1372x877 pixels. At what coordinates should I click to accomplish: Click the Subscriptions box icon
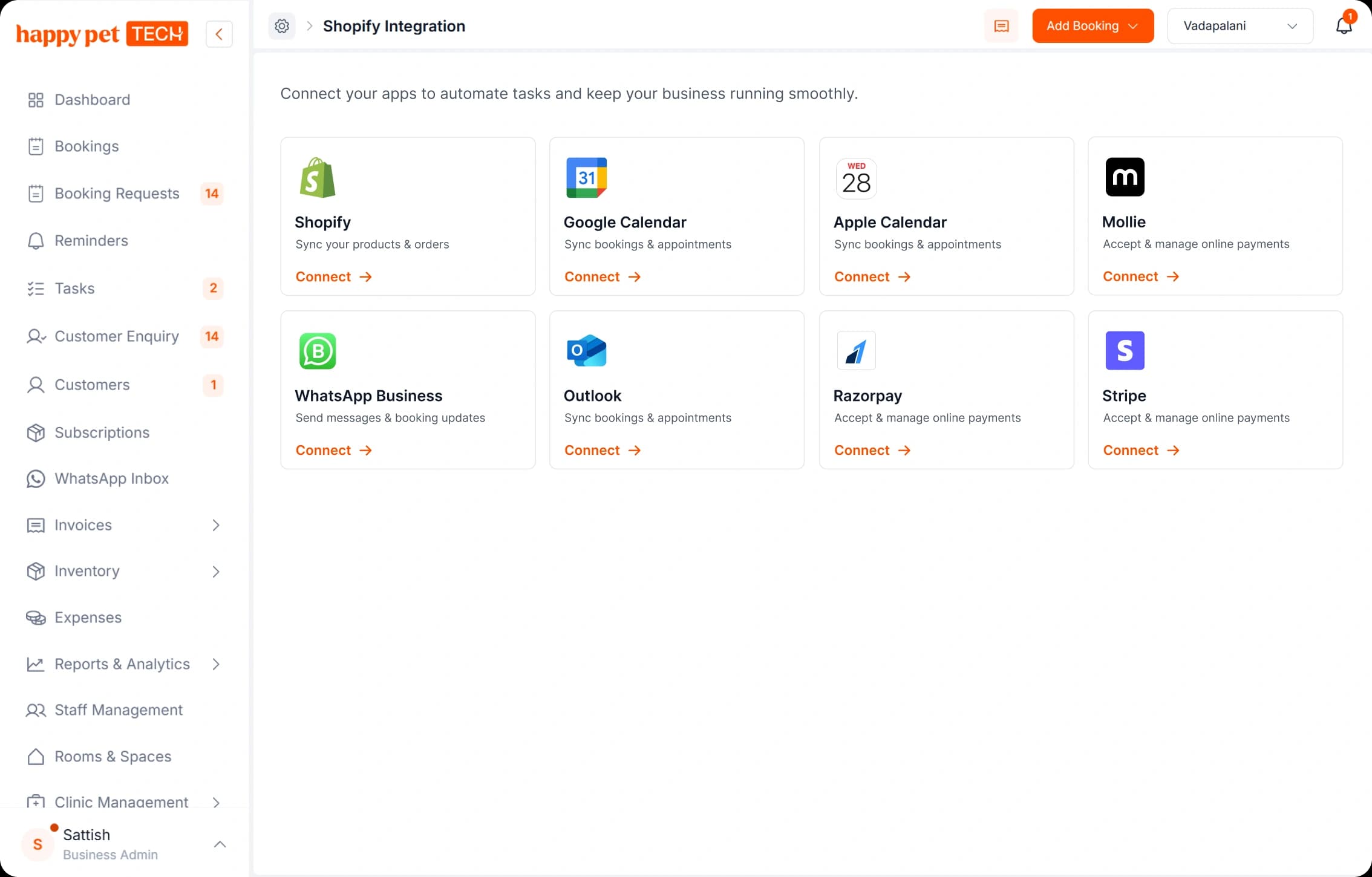(36, 432)
